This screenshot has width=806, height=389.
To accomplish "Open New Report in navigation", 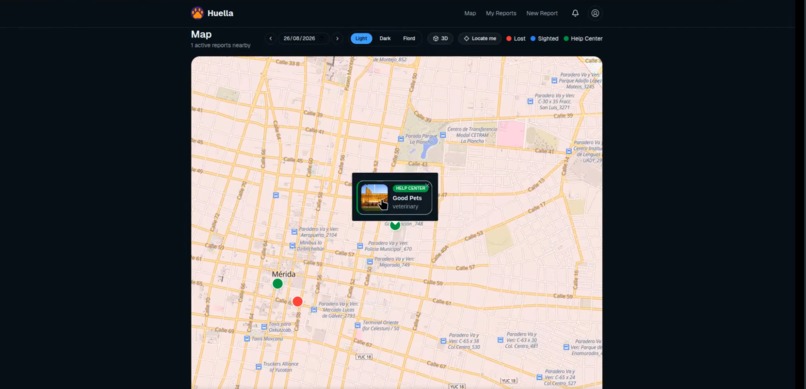I will [x=542, y=13].
